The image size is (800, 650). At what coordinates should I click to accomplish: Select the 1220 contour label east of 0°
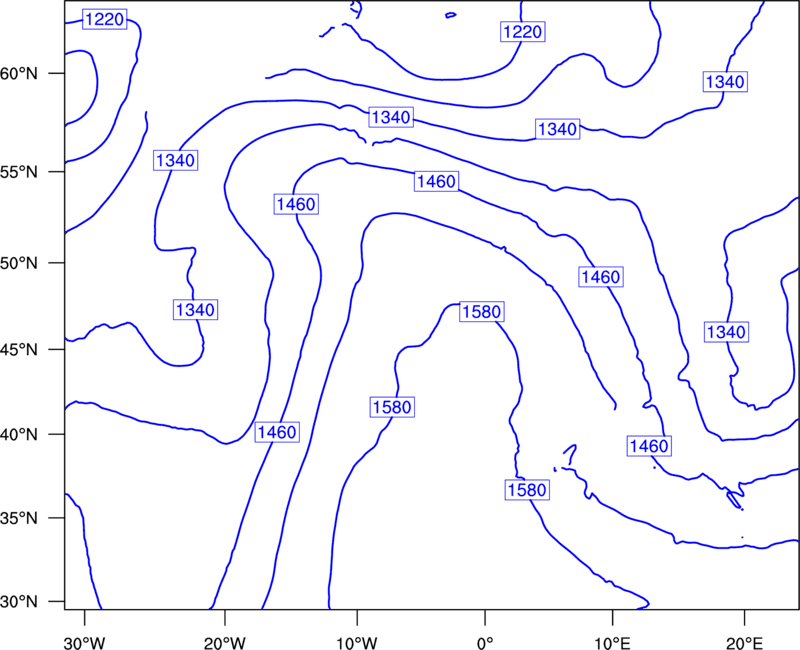tap(522, 32)
